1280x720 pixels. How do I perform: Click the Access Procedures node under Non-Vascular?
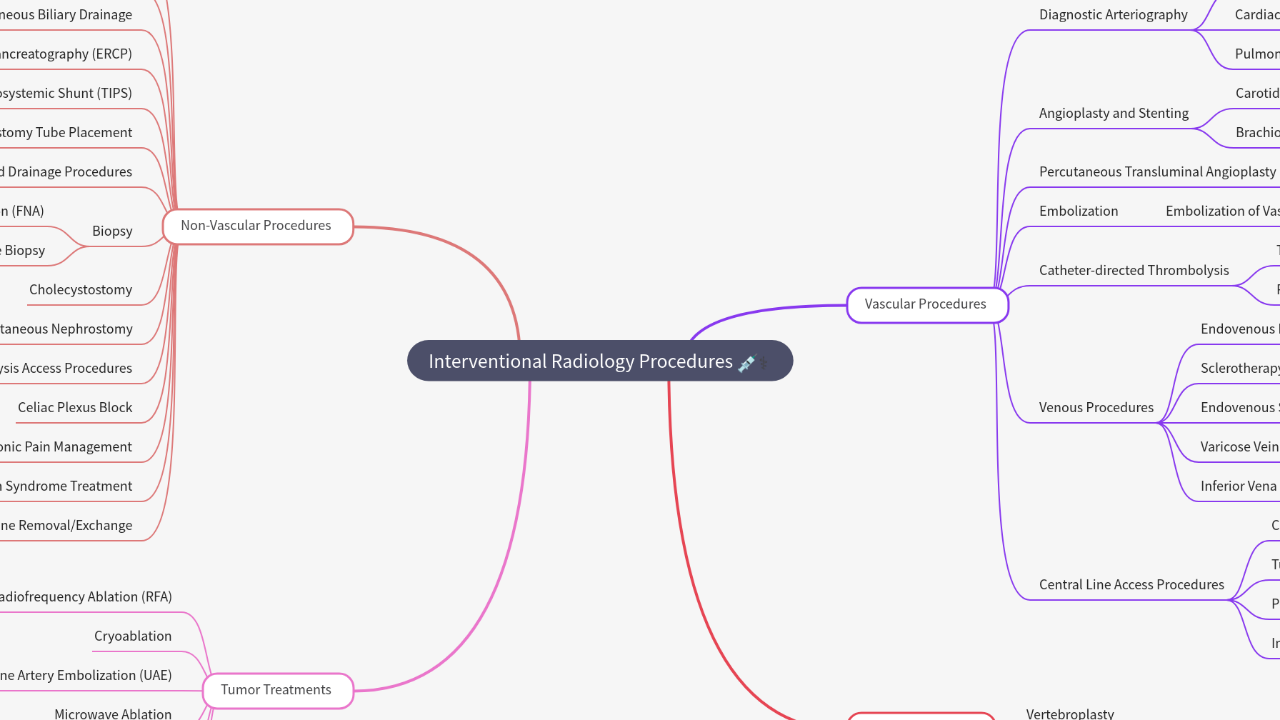tap(66, 368)
